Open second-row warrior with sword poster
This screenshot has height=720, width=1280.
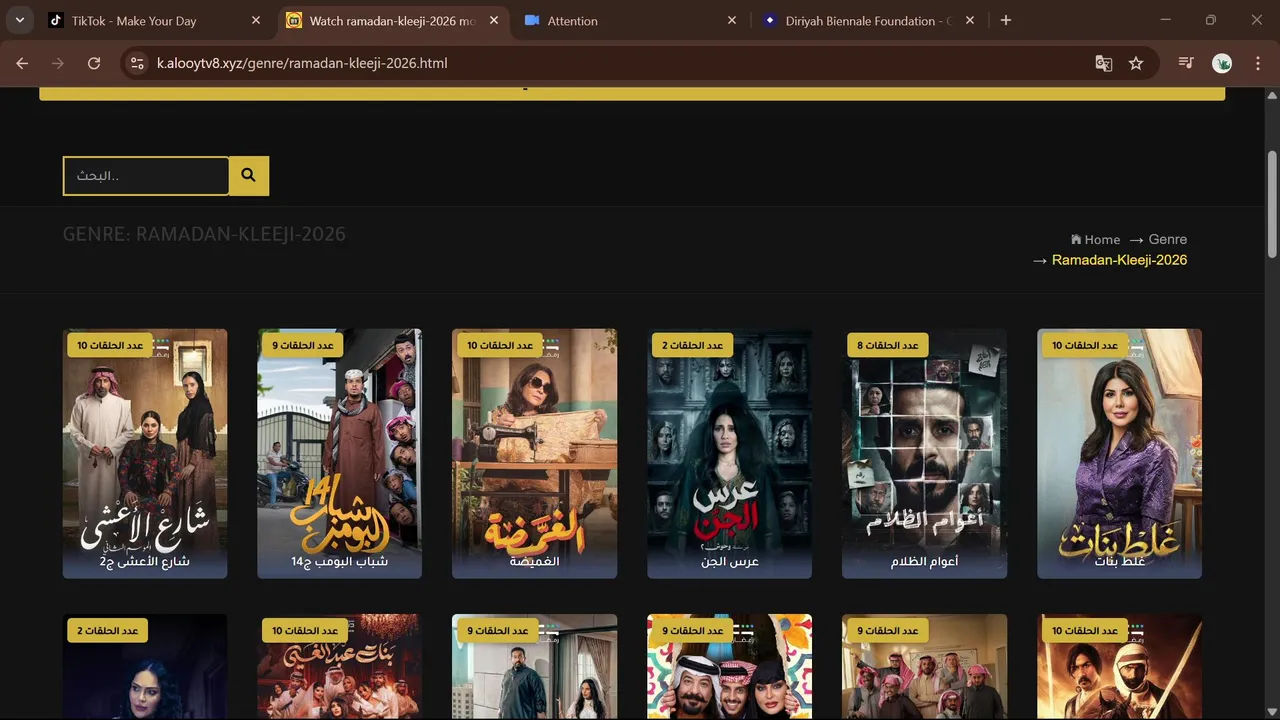pos(1119,666)
